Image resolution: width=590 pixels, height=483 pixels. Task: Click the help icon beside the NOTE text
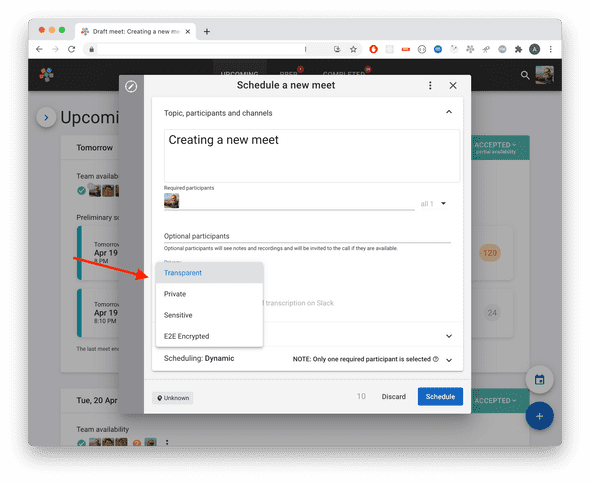[436, 359]
